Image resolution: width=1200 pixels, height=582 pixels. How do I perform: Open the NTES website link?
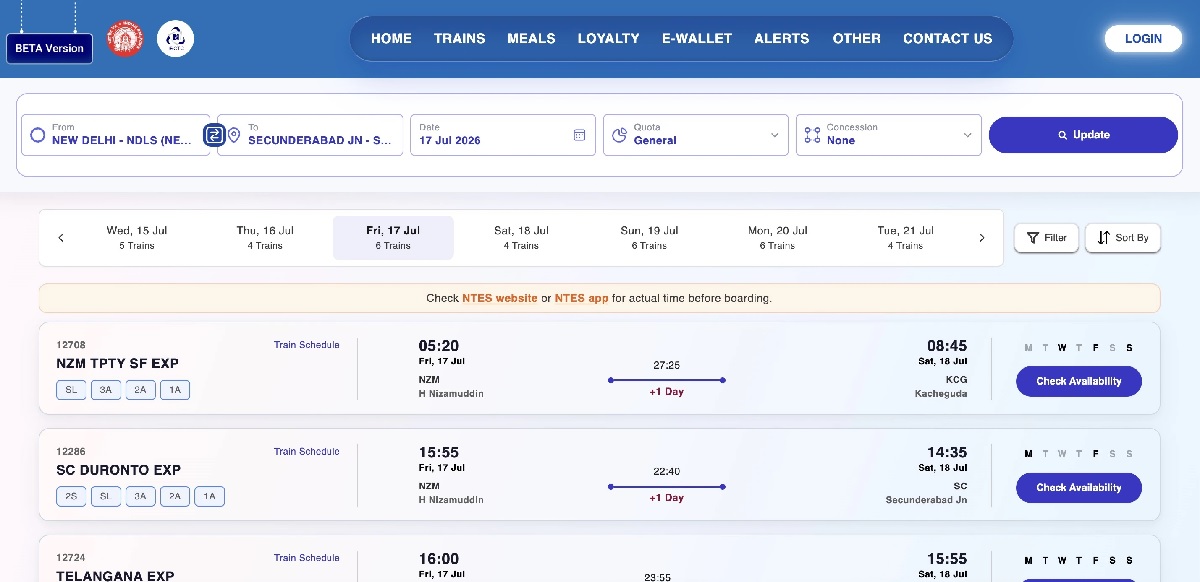click(x=500, y=298)
